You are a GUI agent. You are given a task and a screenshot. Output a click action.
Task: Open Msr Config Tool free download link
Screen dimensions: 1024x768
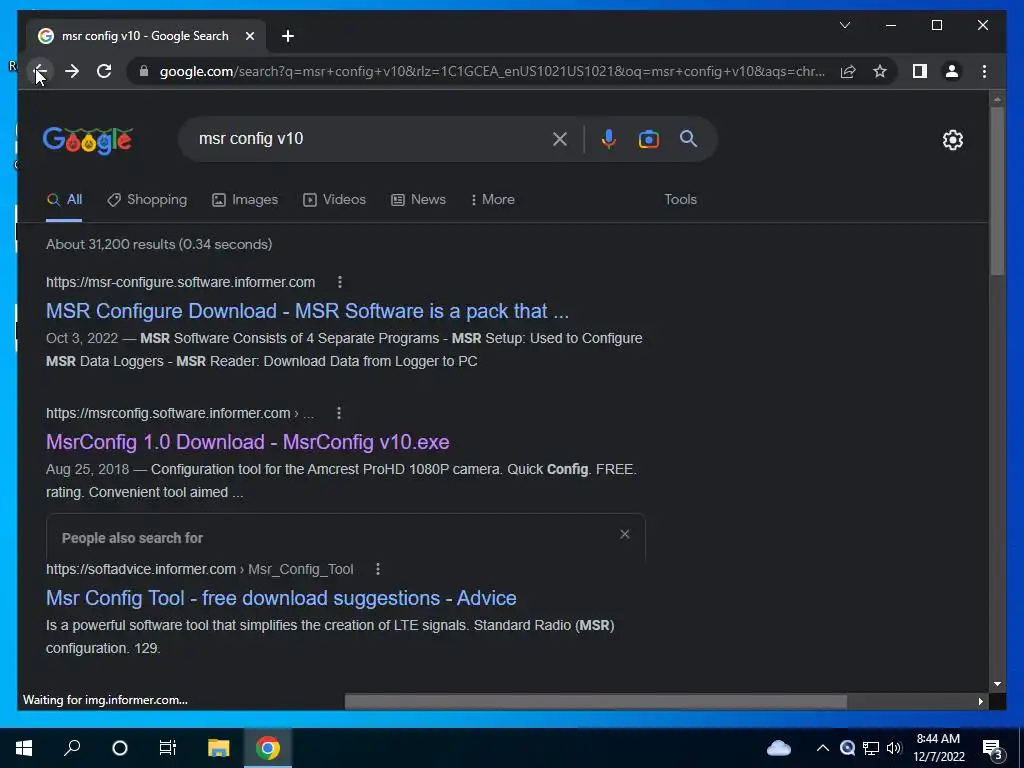click(281, 598)
